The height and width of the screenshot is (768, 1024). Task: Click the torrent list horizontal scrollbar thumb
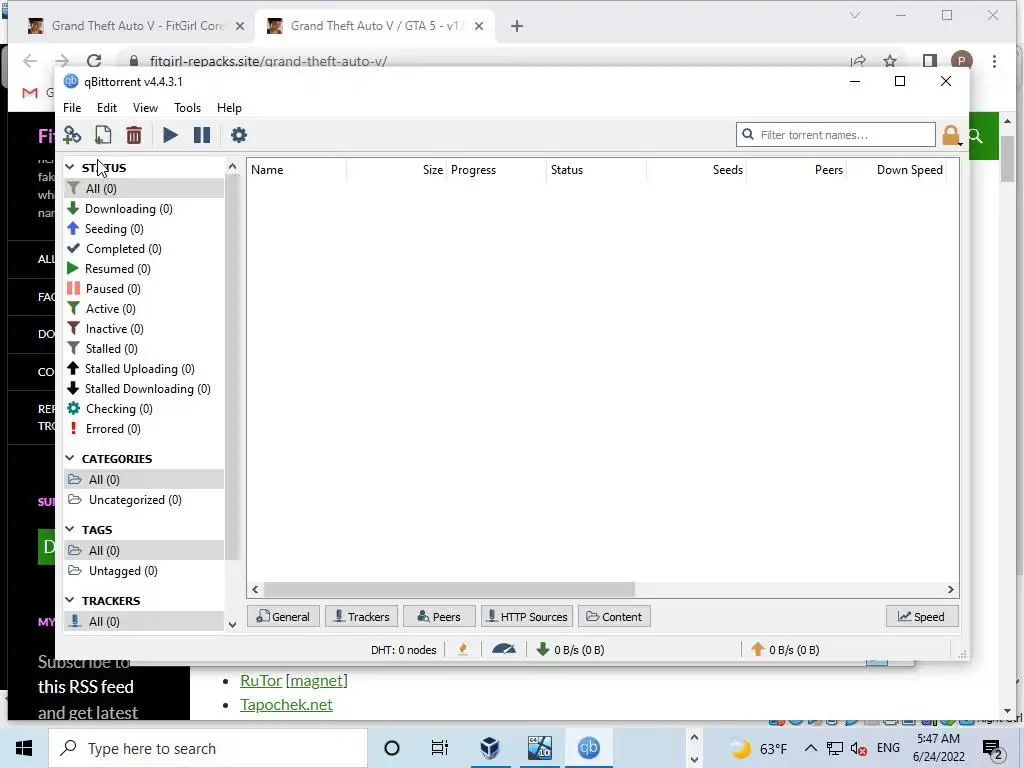pos(449,589)
